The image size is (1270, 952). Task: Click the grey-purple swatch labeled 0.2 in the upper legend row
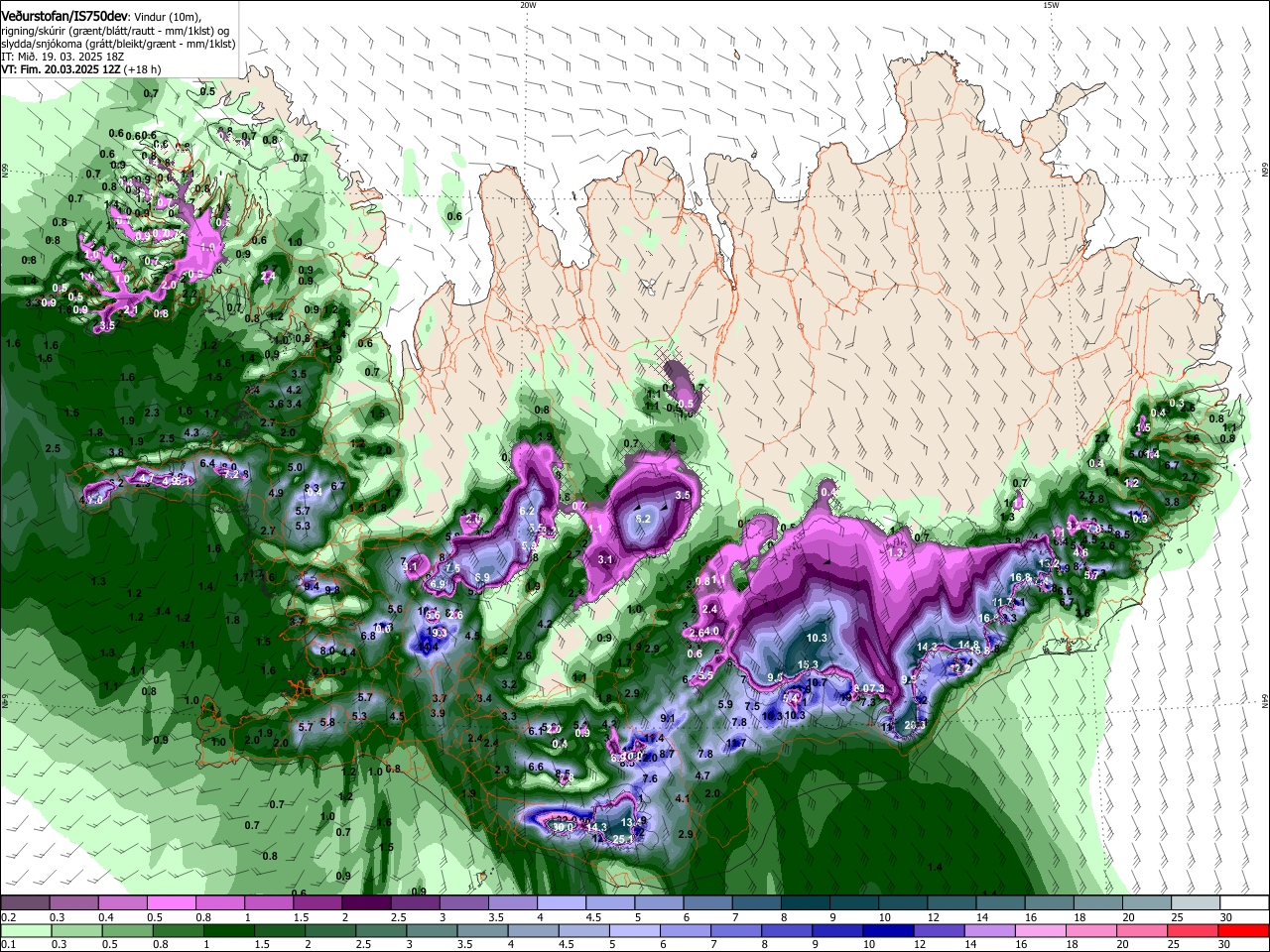[25, 903]
